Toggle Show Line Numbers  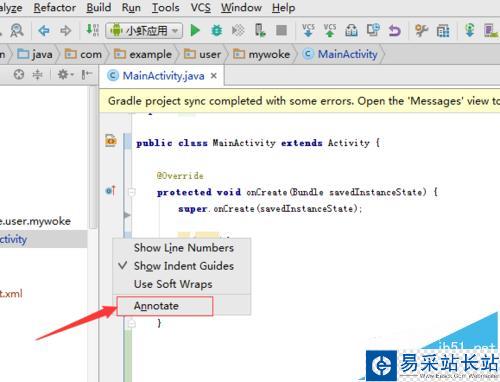(x=182, y=248)
